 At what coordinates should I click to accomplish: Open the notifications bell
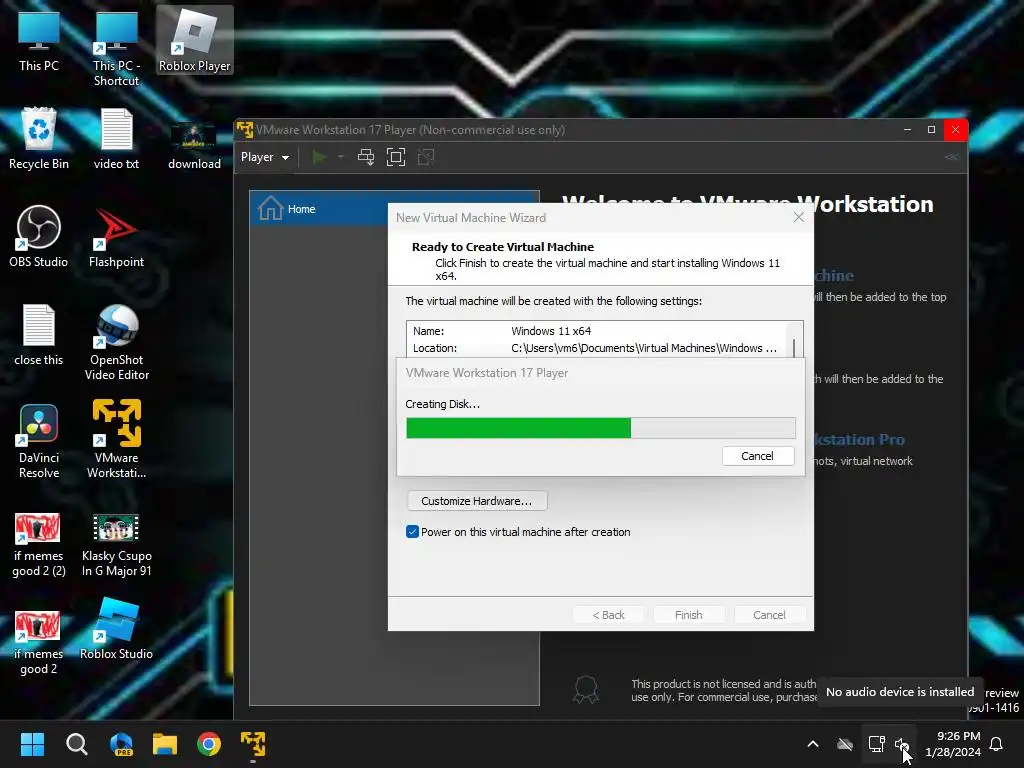coord(997,744)
